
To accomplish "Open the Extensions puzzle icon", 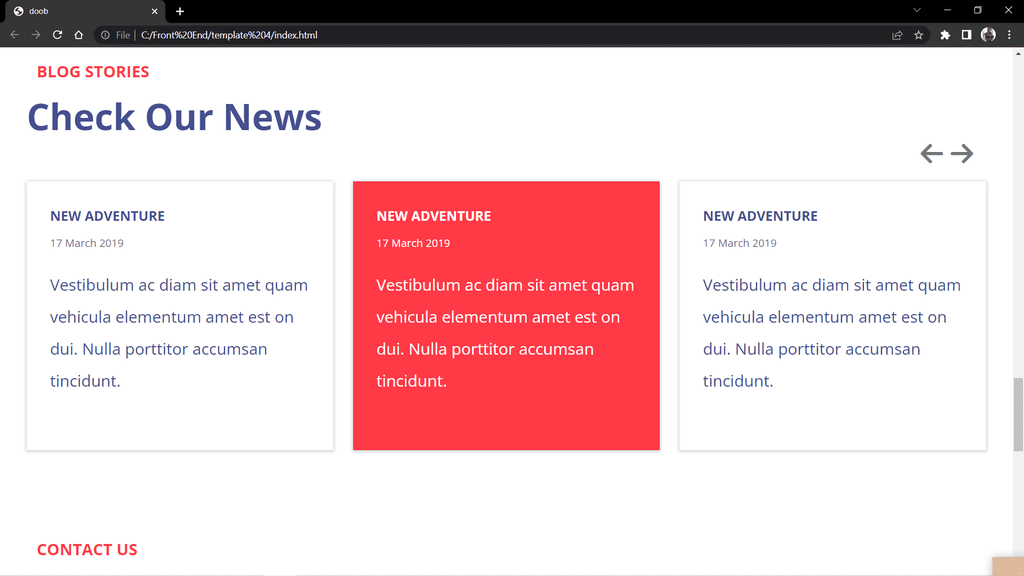I will (945, 35).
